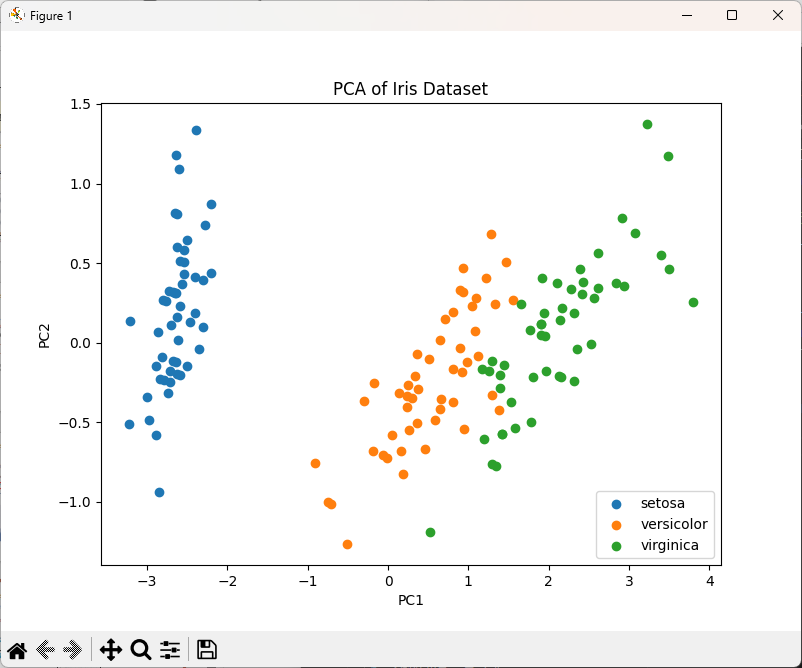Enable the Zoom to rectangle tool
The height and width of the screenshot is (668, 802).
click(141, 649)
